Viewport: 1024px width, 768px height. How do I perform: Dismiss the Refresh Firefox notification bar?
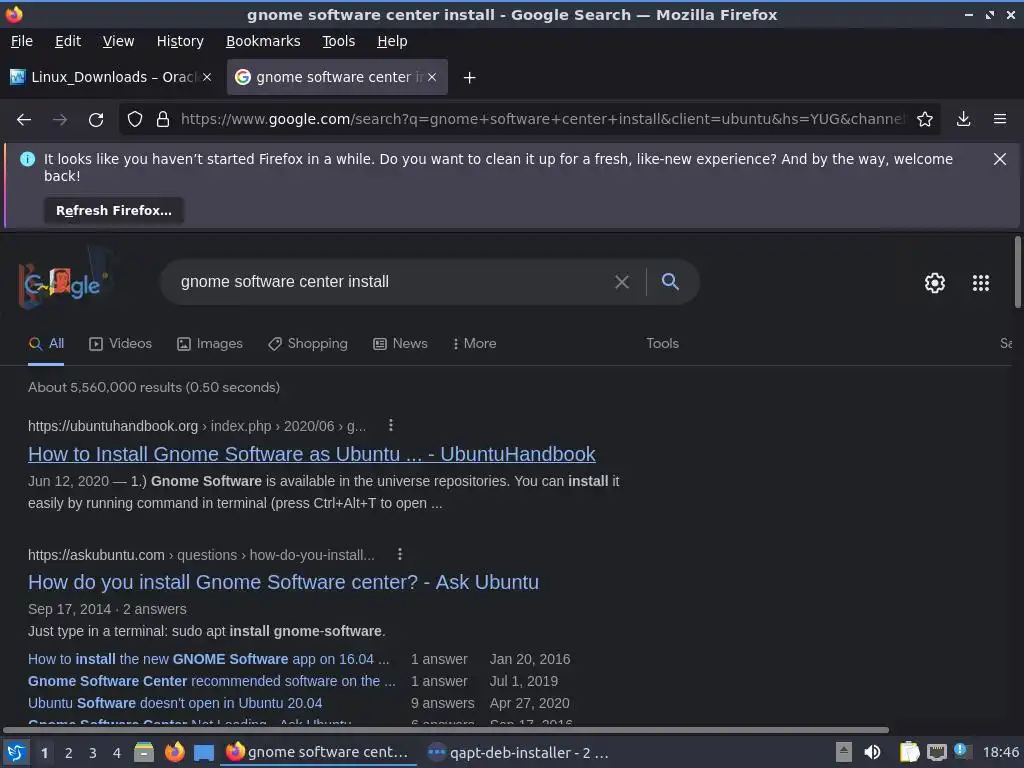pyautogui.click(x=999, y=159)
